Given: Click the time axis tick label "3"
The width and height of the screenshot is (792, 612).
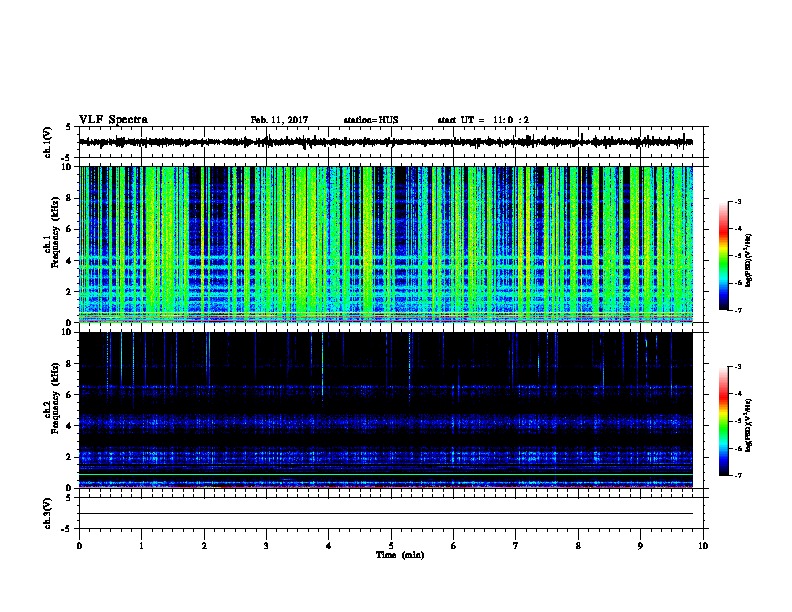Looking at the screenshot, I should (266, 545).
